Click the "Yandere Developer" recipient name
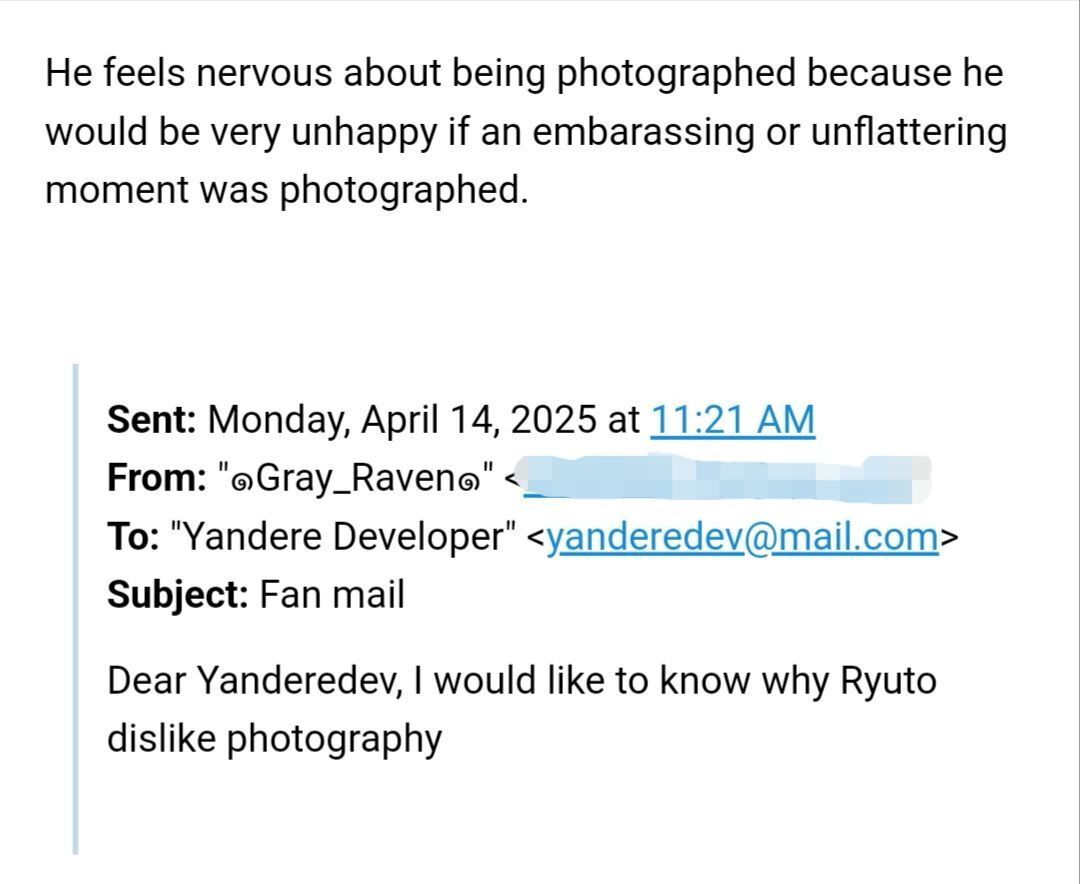The image size is (1080, 884). pos(343,537)
